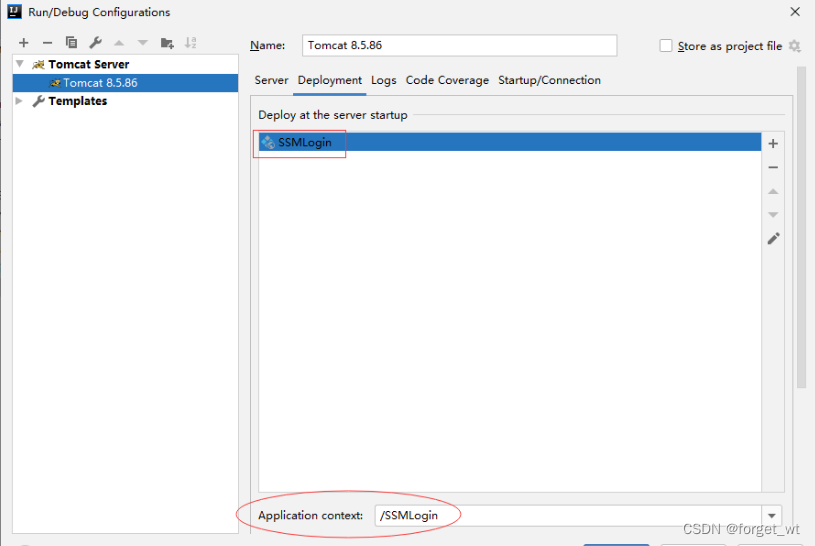Open the project file storage gear settings
The image size is (815, 546).
(x=795, y=46)
